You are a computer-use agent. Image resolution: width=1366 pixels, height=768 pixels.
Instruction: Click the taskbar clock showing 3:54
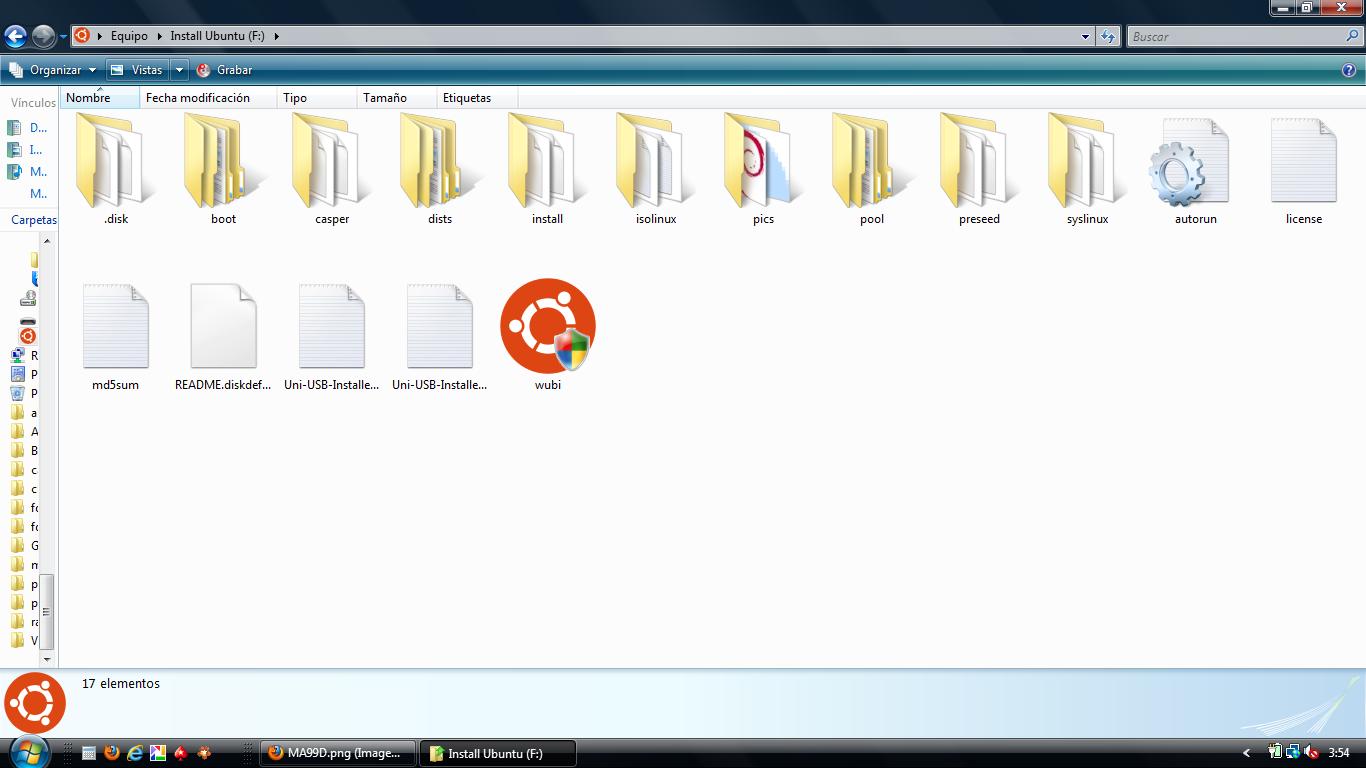[x=1339, y=753]
